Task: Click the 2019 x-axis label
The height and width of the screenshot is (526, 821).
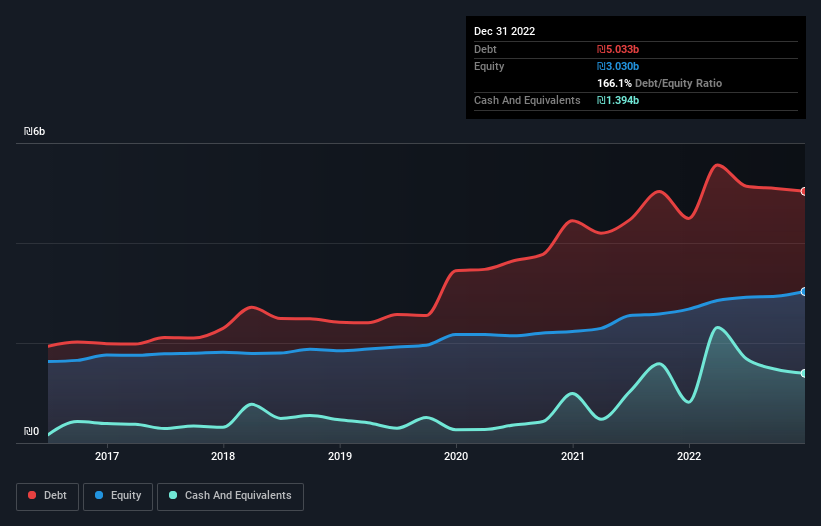Action: click(340, 456)
